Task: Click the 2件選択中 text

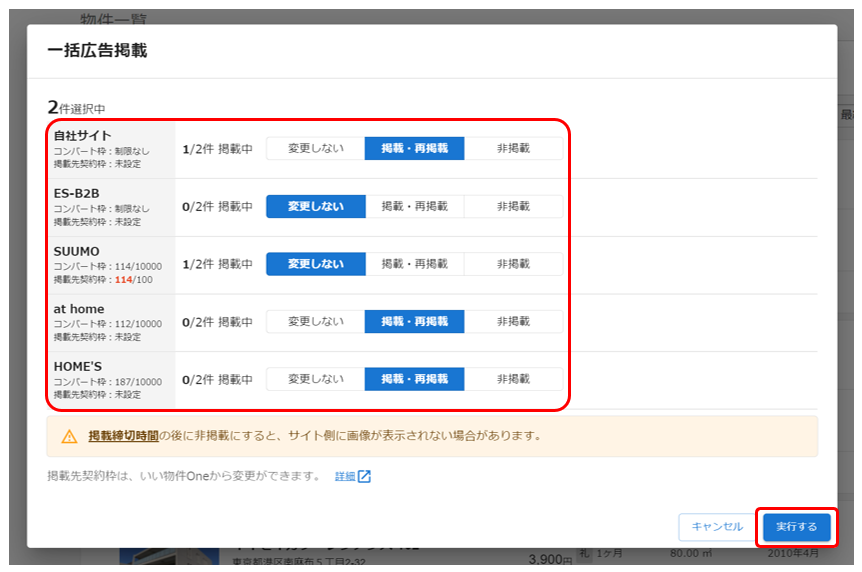Action: [x=76, y=108]
